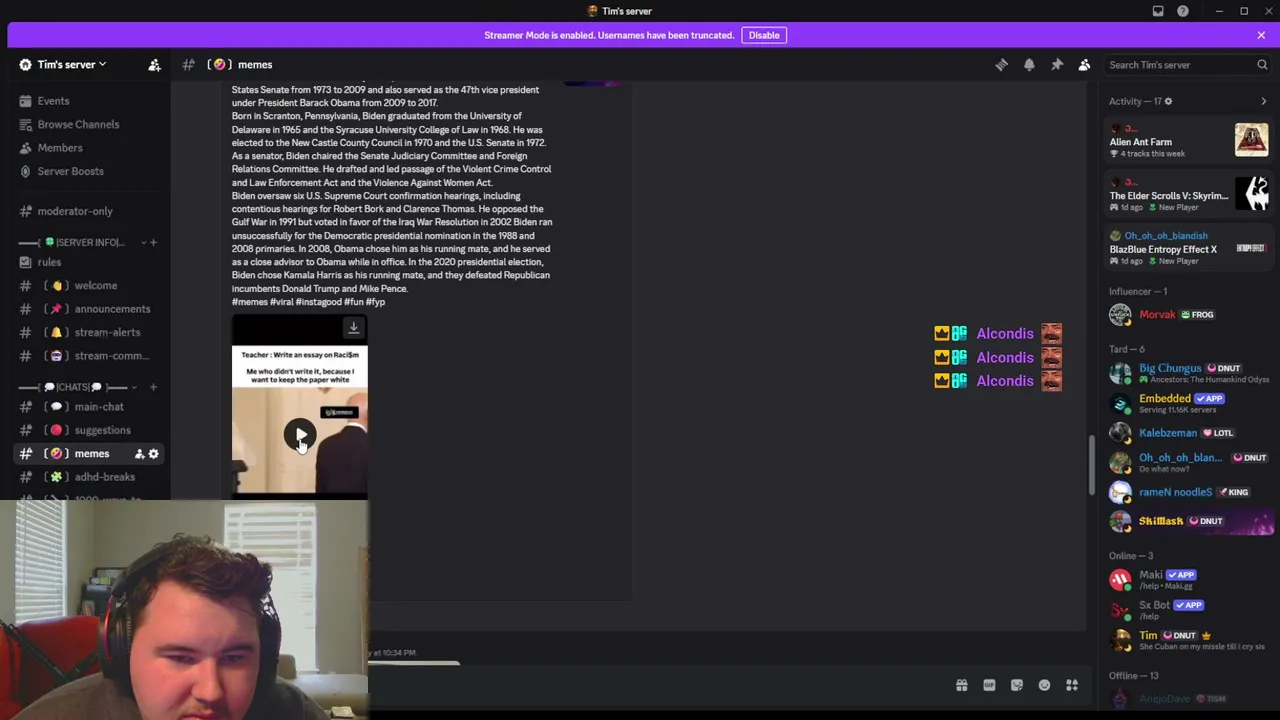Disable Streamer Mode
Image resolution: width=1280 pixels, height=720 pixels.
pyautogui.click(x=764, y=35)
